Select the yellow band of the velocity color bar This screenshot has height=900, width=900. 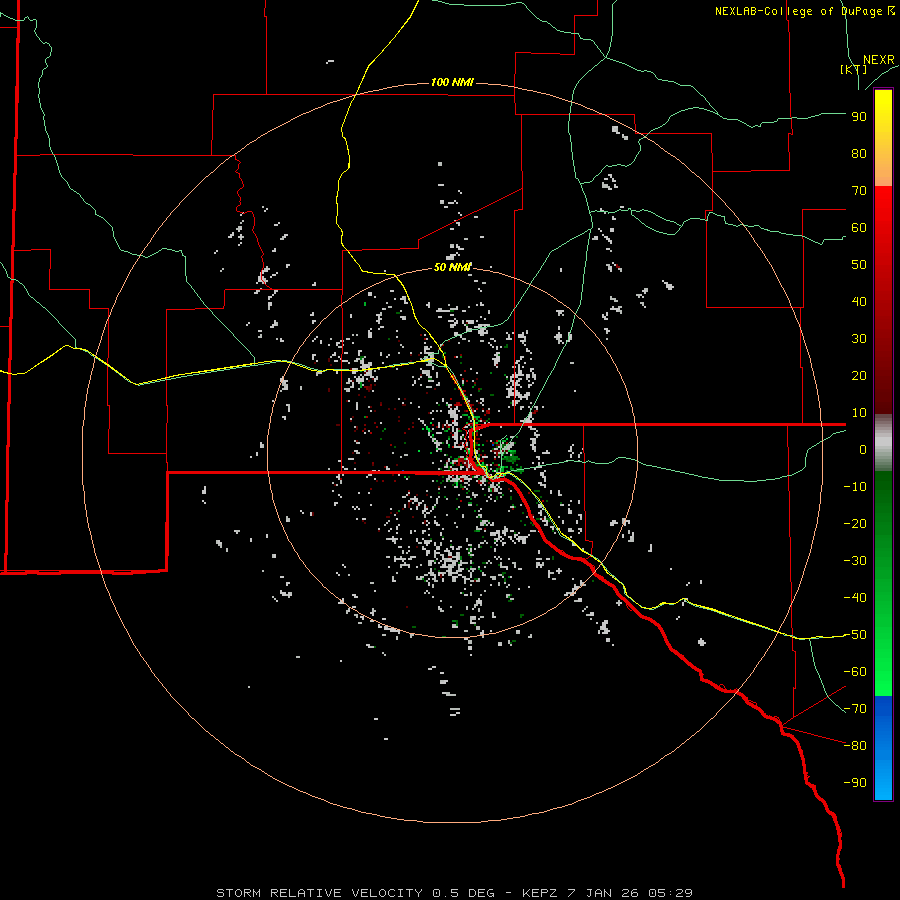click(x=883, y=138)
